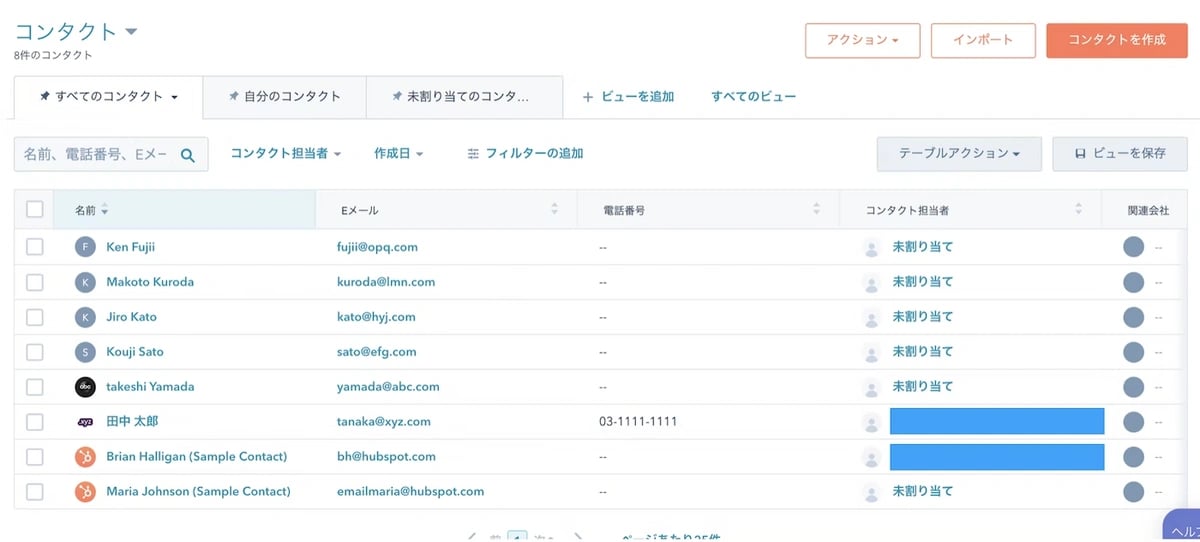
Task: Check the box for Makoto Kuroda
Action: pos(35,282)
